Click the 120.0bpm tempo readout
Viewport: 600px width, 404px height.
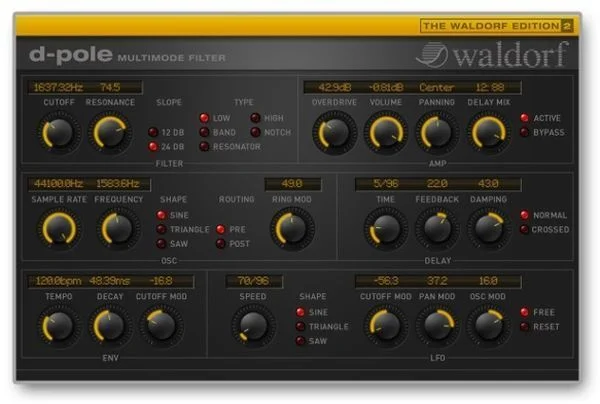pyautogui.click(x=58, y=281)
